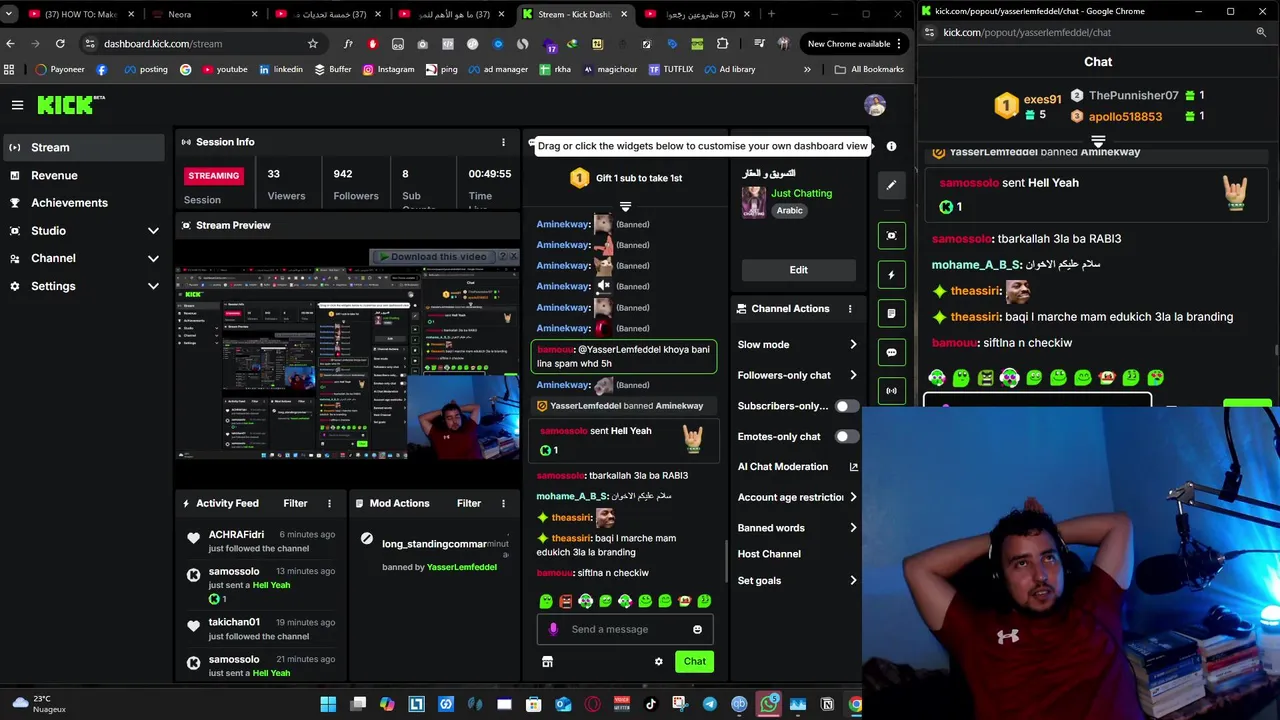Go to Stream in the sidebar
1280x720 pixels.
coord(82,148)
